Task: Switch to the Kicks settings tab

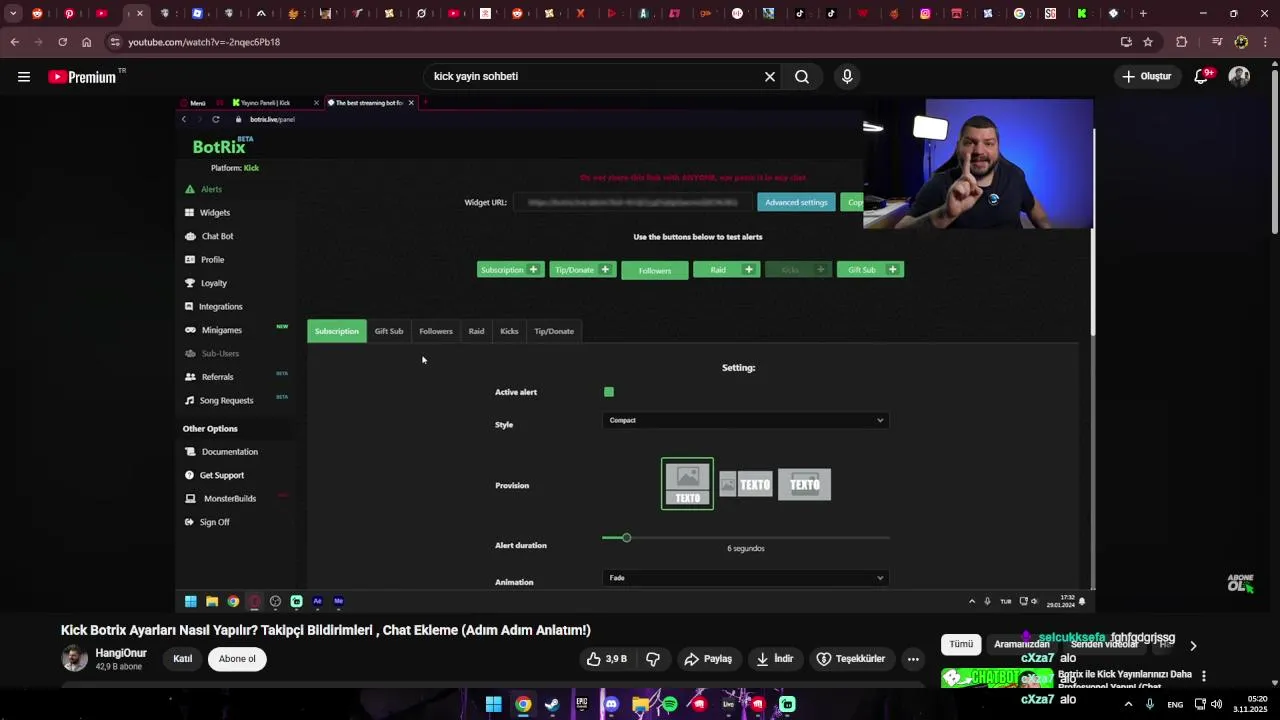Action: coord(509,331)
